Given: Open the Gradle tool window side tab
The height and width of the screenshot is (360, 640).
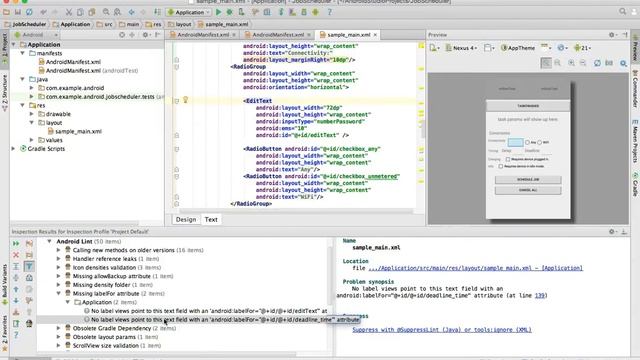Looking at the screenshot, I should 635,184.
